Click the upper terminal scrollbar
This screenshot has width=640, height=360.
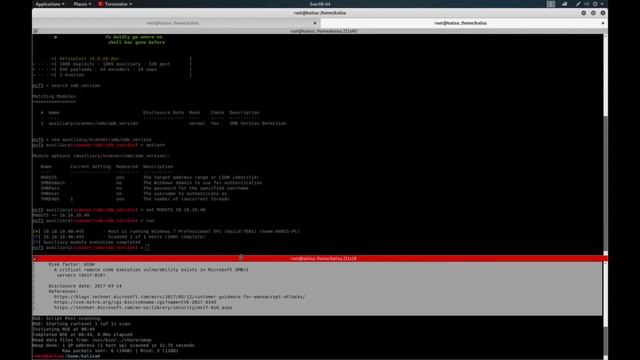[605, 143]
